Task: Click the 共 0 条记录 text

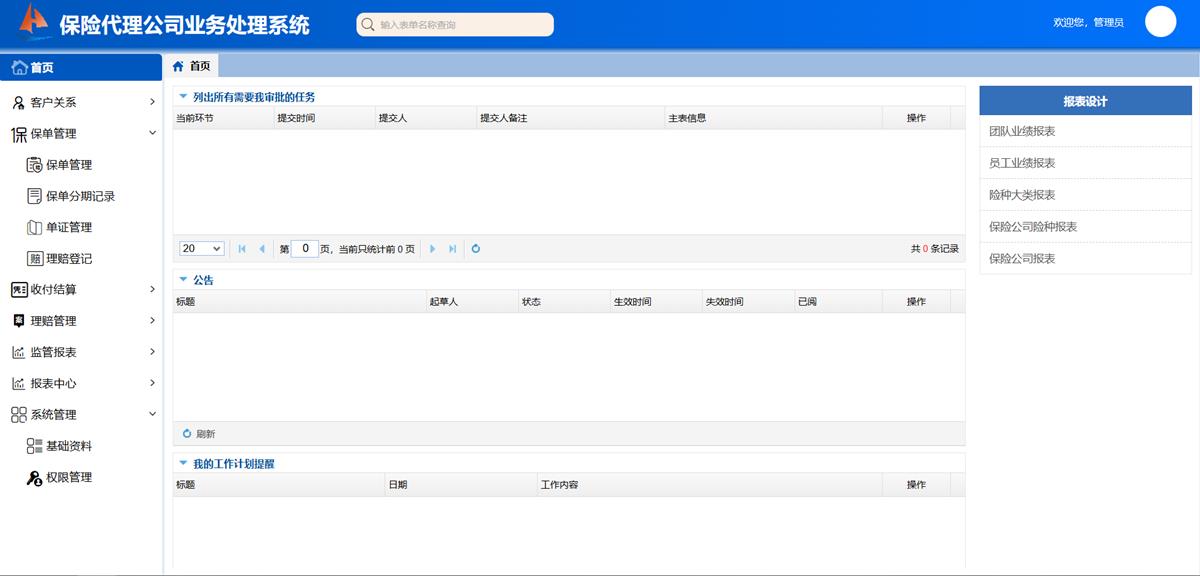Action: tap(934, 249)
